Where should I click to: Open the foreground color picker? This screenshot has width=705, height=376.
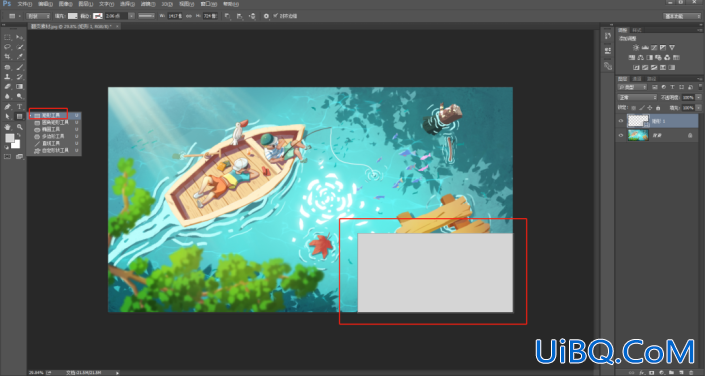[9, 138]
